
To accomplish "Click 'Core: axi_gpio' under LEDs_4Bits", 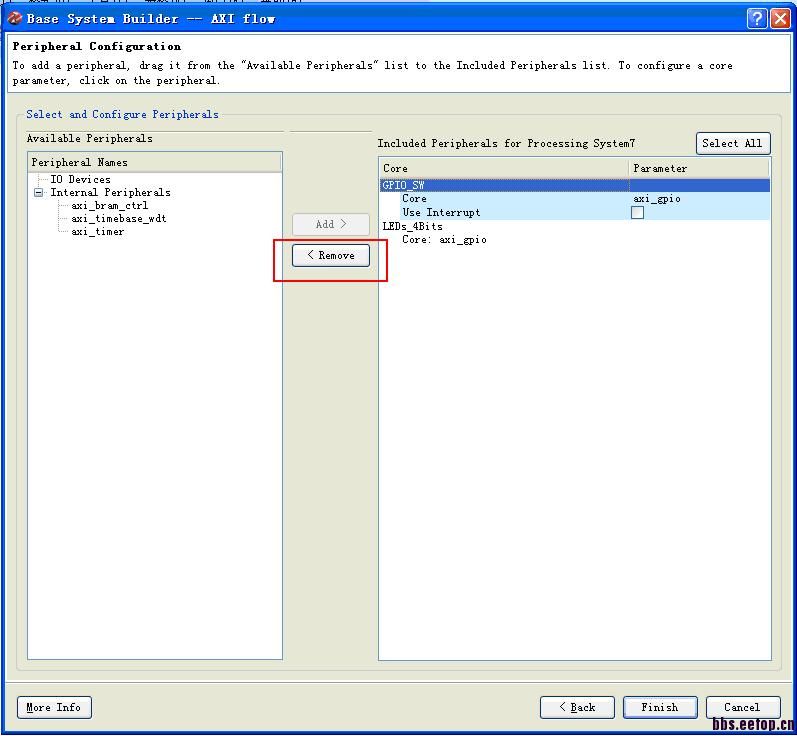I will pyautogui.click(x=444, y=239).
